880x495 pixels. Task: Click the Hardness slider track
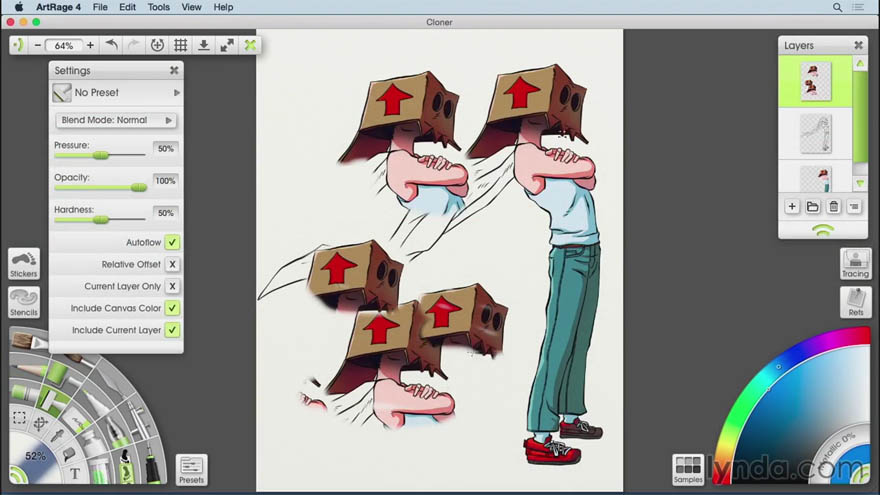[100, 220]
